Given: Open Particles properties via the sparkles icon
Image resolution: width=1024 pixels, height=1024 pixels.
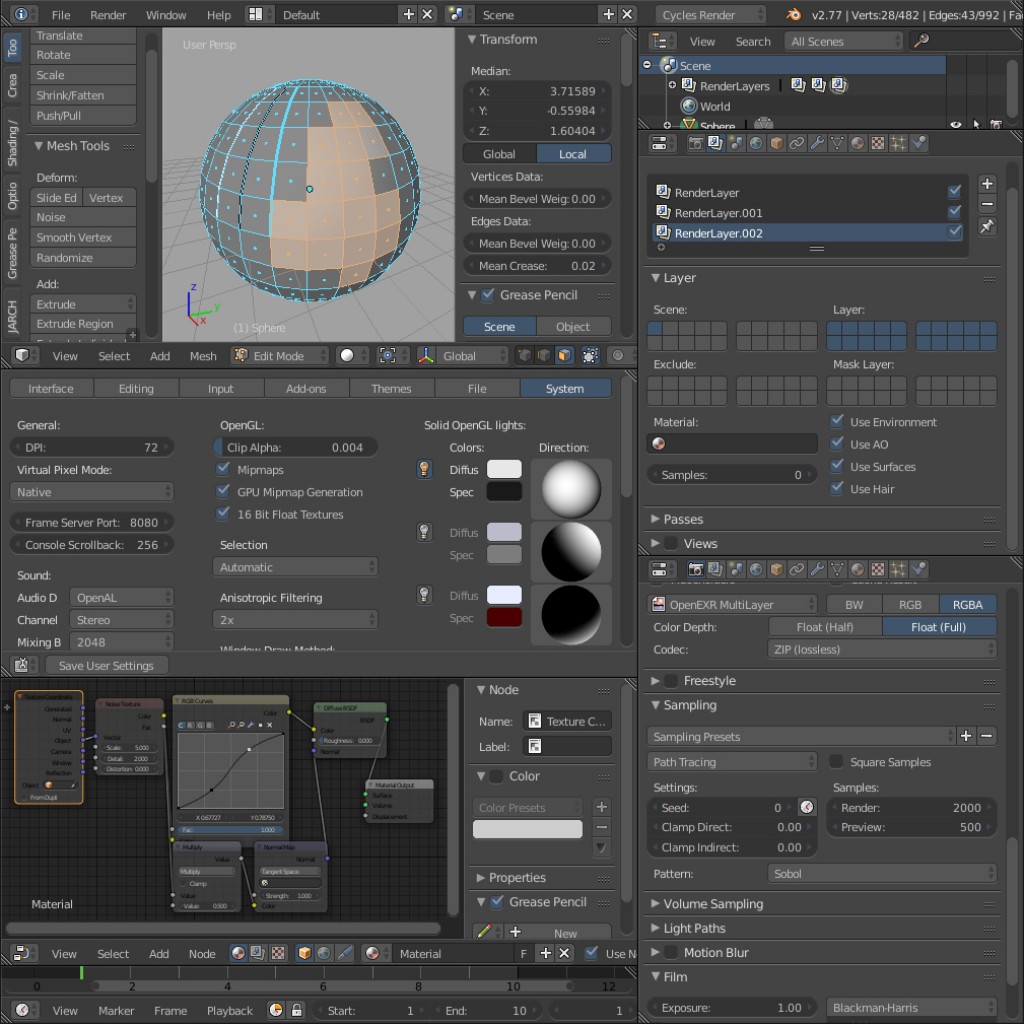Looking at the screenshot, I should (897, 143).
